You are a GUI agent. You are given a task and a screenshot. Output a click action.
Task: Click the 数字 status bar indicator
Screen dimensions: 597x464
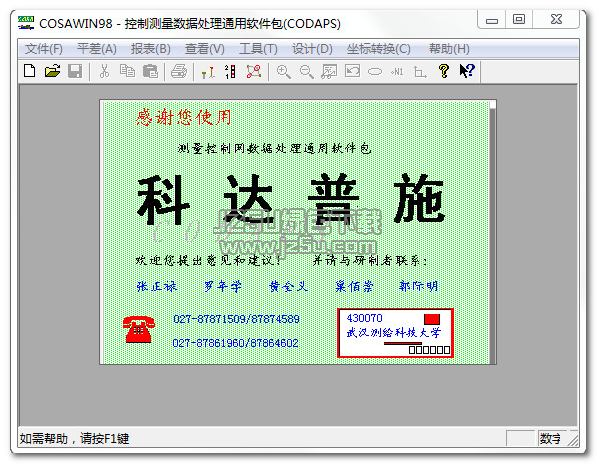pos(550,438)
